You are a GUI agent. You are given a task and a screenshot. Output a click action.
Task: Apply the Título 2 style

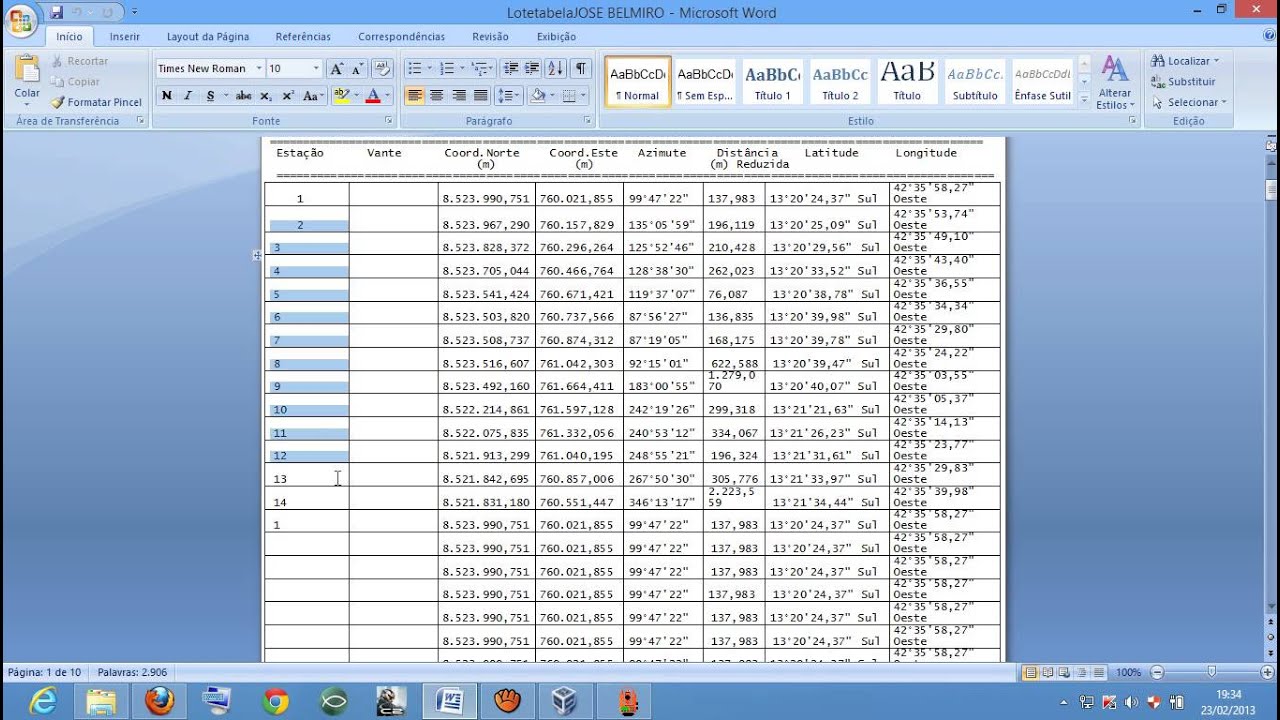click(x=840, y=81)
